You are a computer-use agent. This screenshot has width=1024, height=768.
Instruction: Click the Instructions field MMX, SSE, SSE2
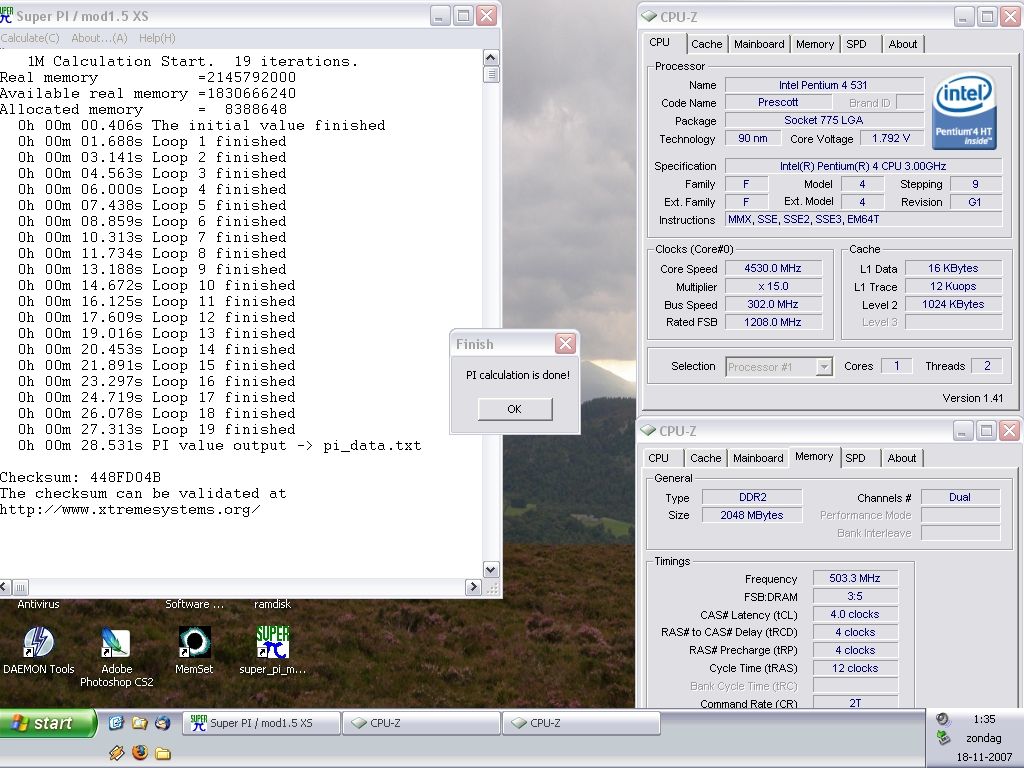863,219
